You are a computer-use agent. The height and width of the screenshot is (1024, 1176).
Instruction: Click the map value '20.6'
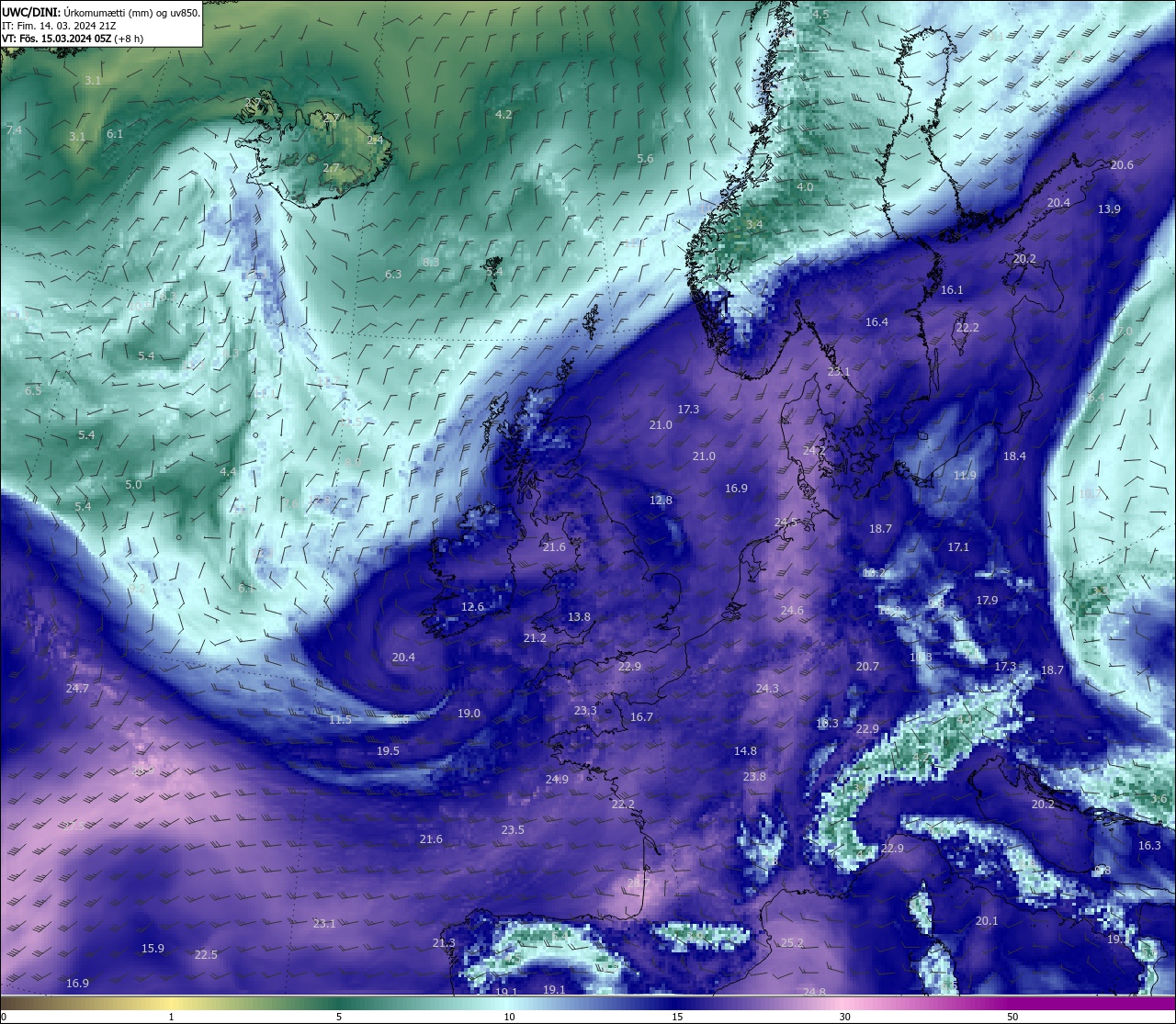click(x=1122, y=164)
